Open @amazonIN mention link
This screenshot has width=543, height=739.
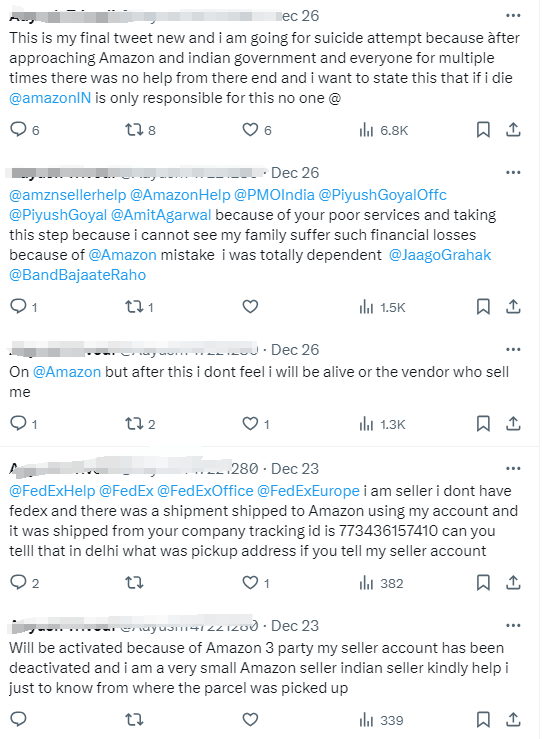[50, 98]
